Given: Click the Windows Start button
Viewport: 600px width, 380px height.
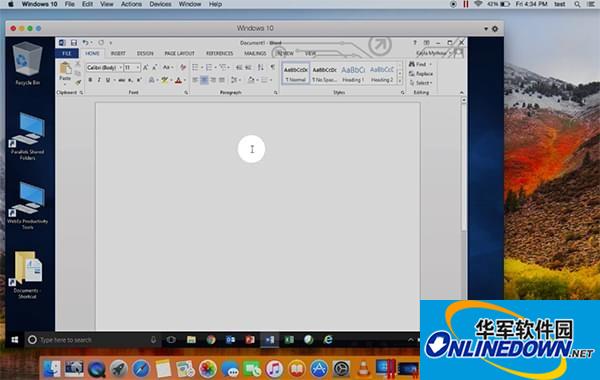Looking at the screenshot, I should [x=15, y=340].
